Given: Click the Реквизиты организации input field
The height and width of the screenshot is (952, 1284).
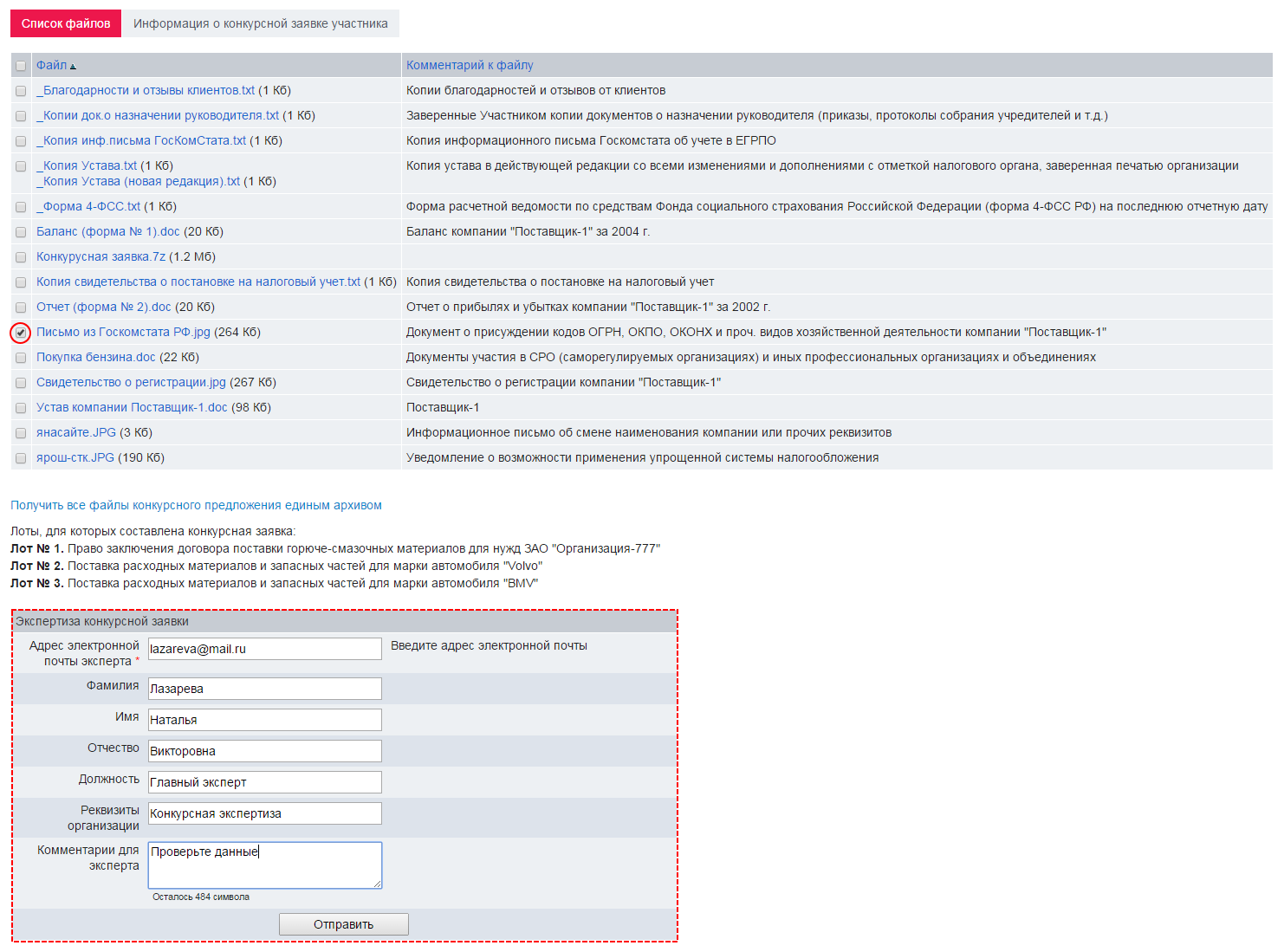Looking at the screenshot, I should tap(264, 813).
